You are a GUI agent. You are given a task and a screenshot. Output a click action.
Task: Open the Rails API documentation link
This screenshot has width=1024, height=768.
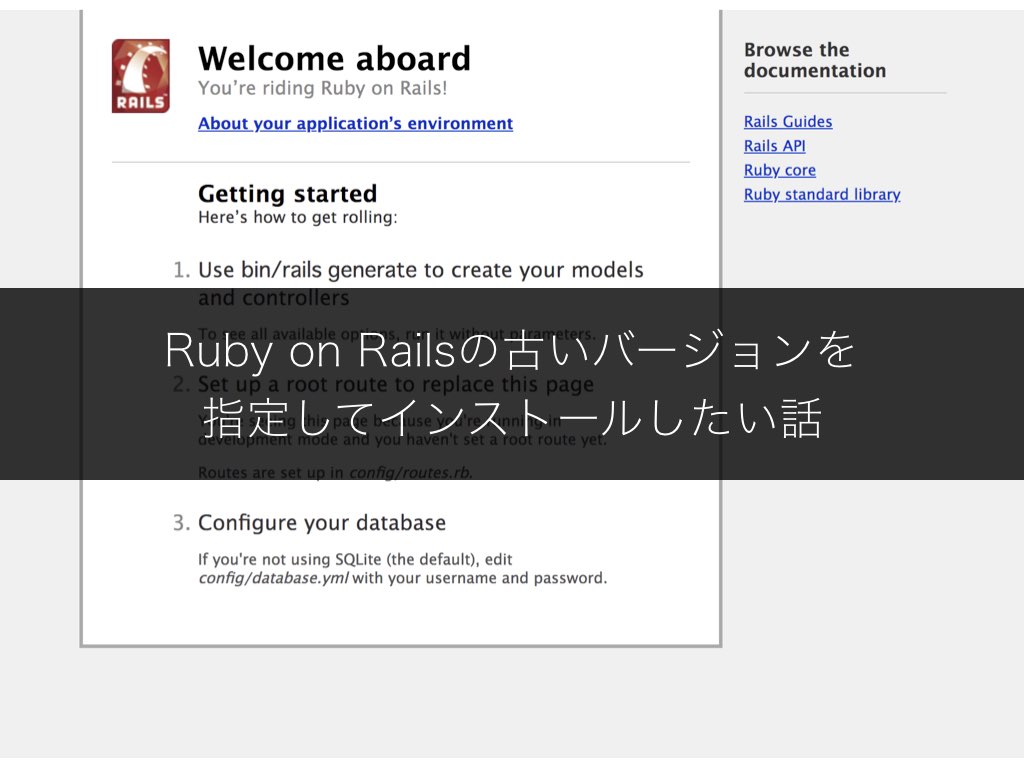tap(774, 145)
